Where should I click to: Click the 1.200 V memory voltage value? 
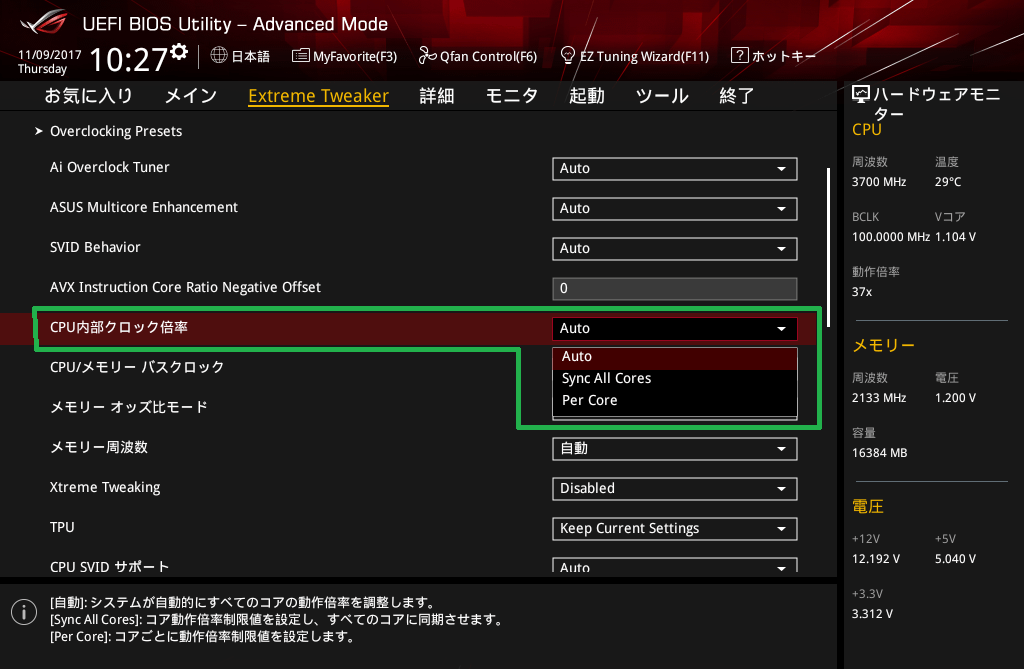coord(955,398)
